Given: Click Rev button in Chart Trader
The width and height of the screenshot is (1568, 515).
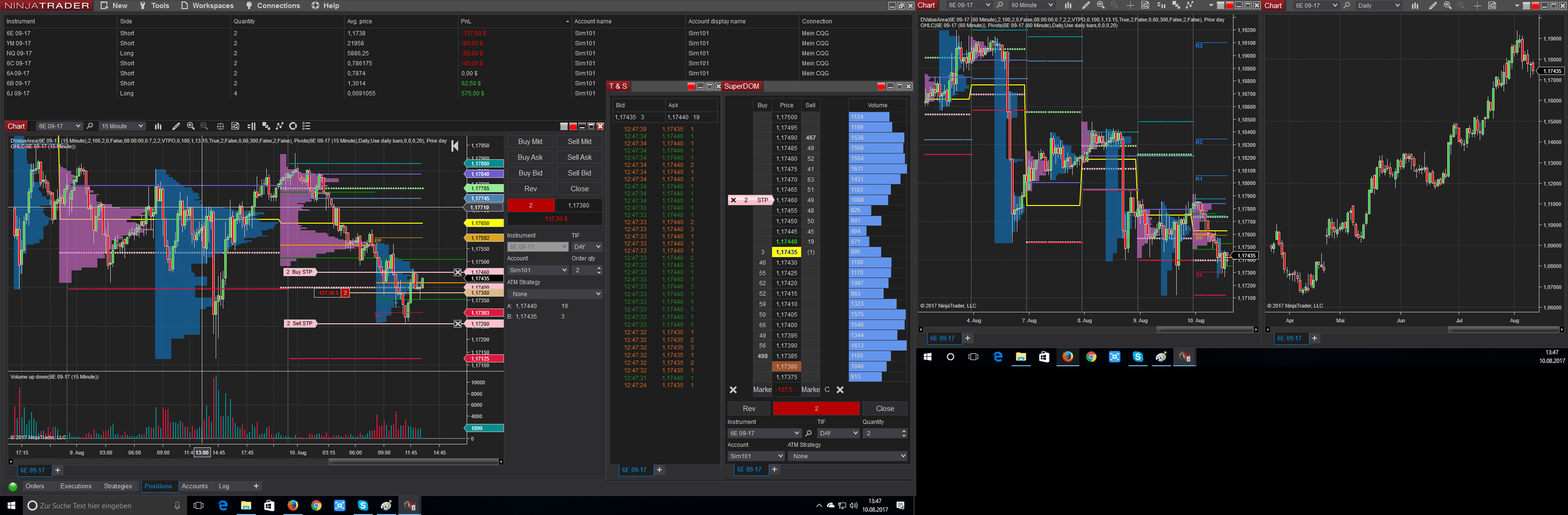Looking at the screenshot, I should click(x=530, y=189).
